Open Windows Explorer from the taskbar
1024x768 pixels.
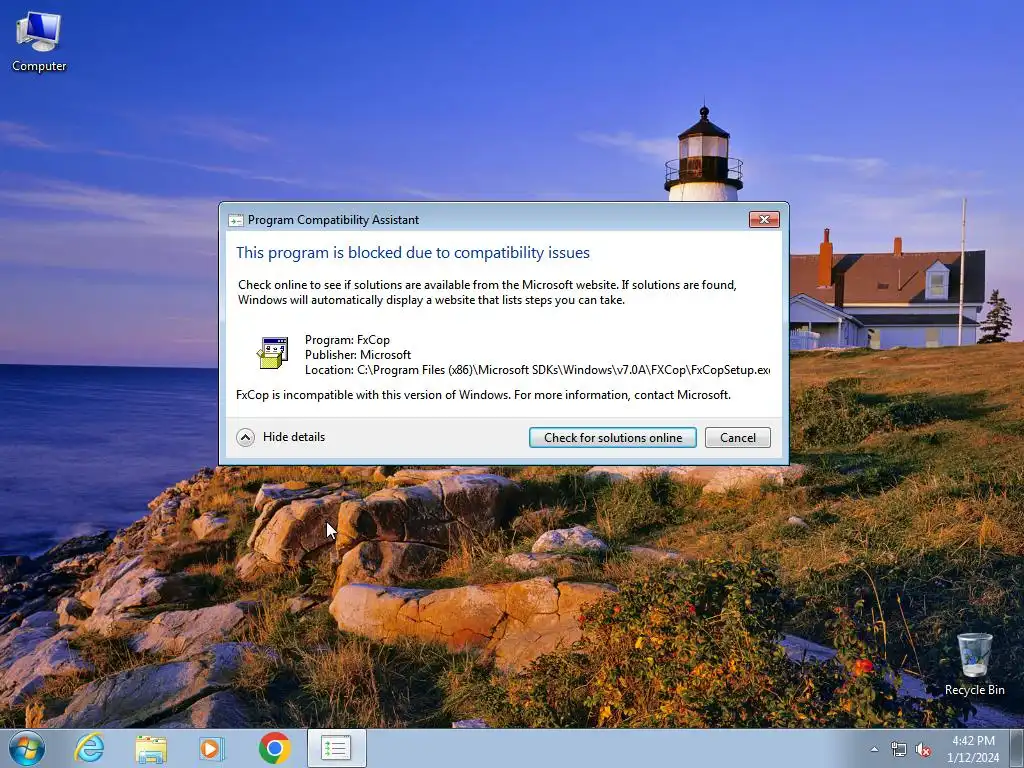(151, 748)
